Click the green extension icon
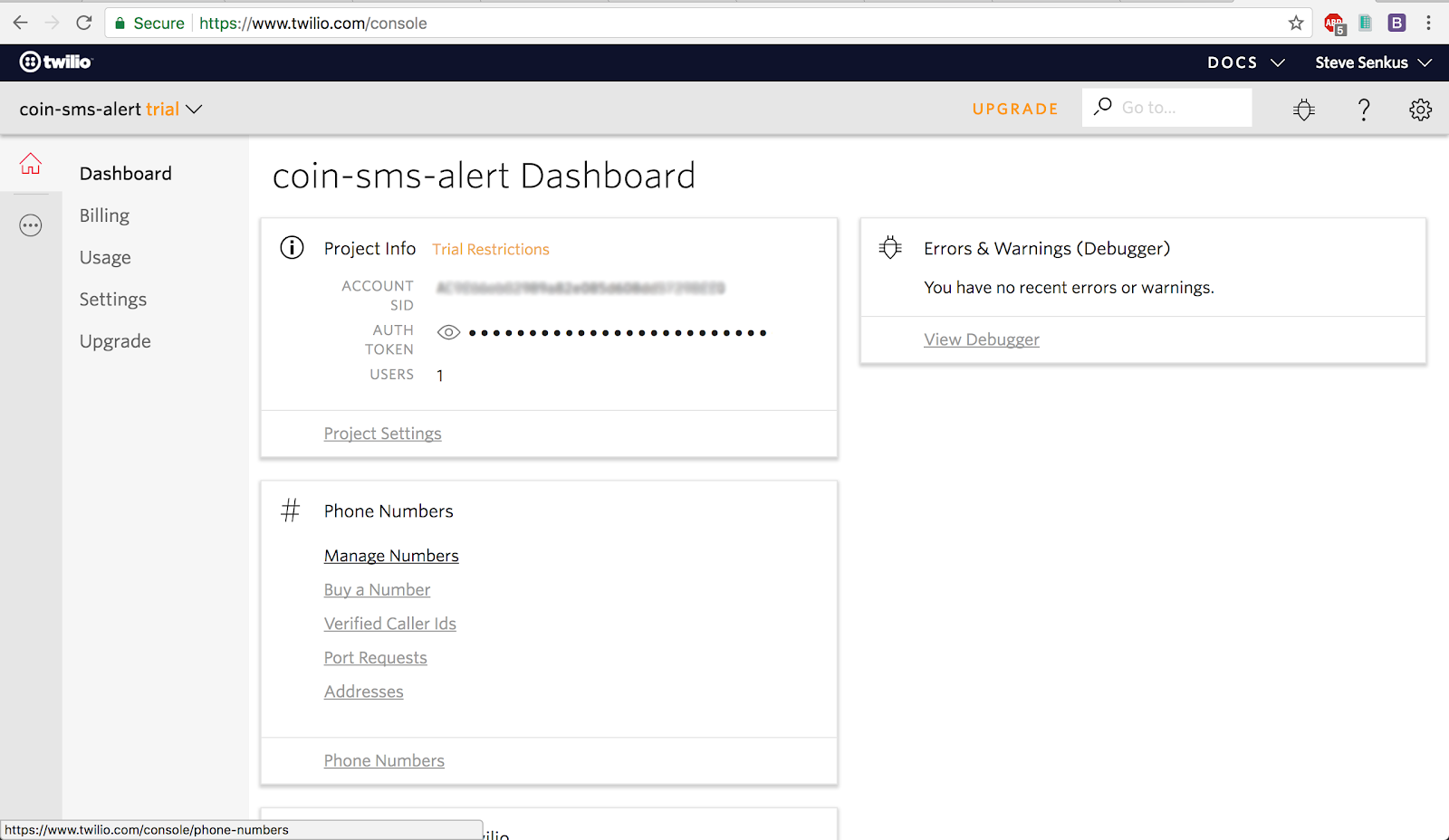This screenshot has height=840, width=1449. [x=1366, y=23]
